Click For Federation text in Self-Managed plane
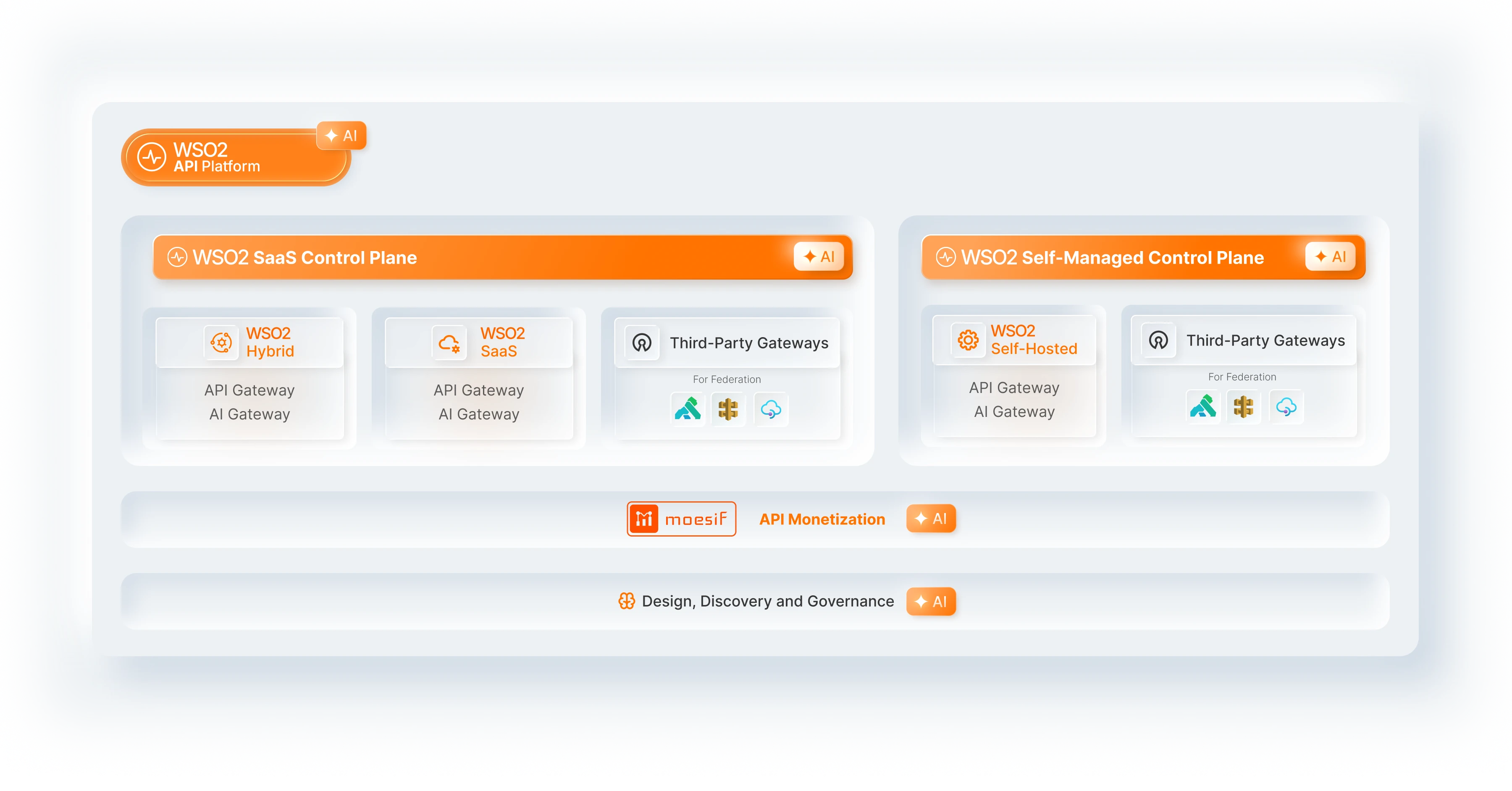 [1242, 377]
